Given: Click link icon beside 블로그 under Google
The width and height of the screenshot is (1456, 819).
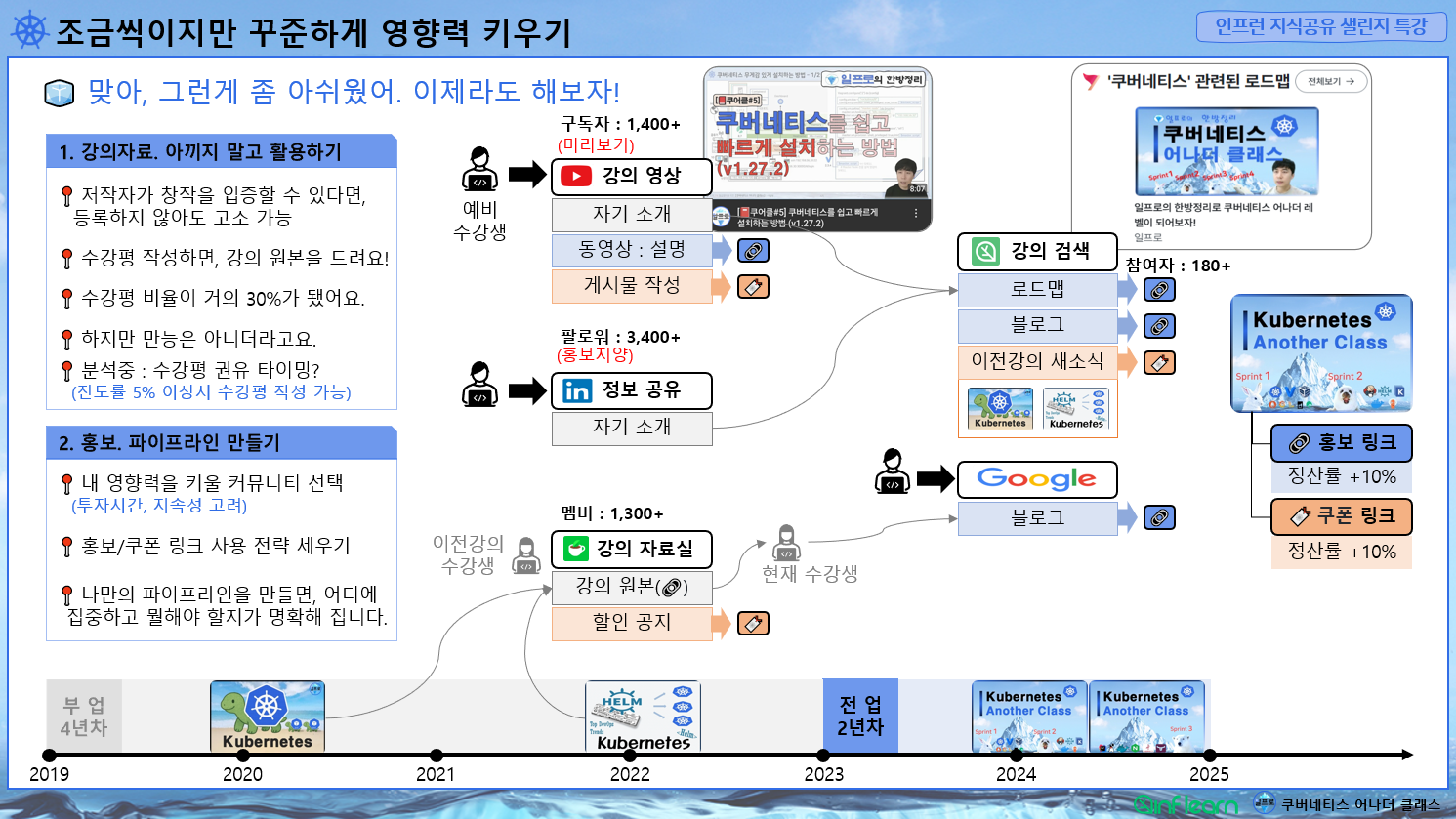Looking at the screenshot, I should coord(1159,517).
